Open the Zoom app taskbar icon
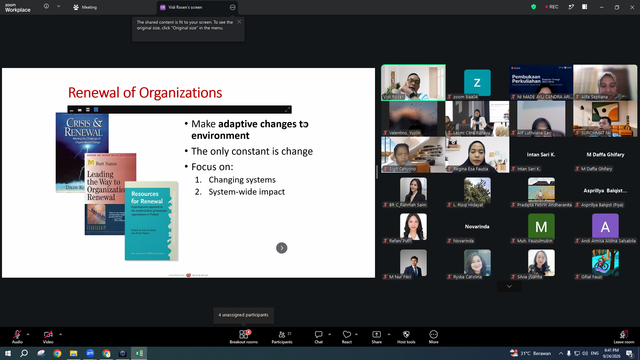Image resolution: width=640 pixels, height=360 pixels. tap(90, 353)
